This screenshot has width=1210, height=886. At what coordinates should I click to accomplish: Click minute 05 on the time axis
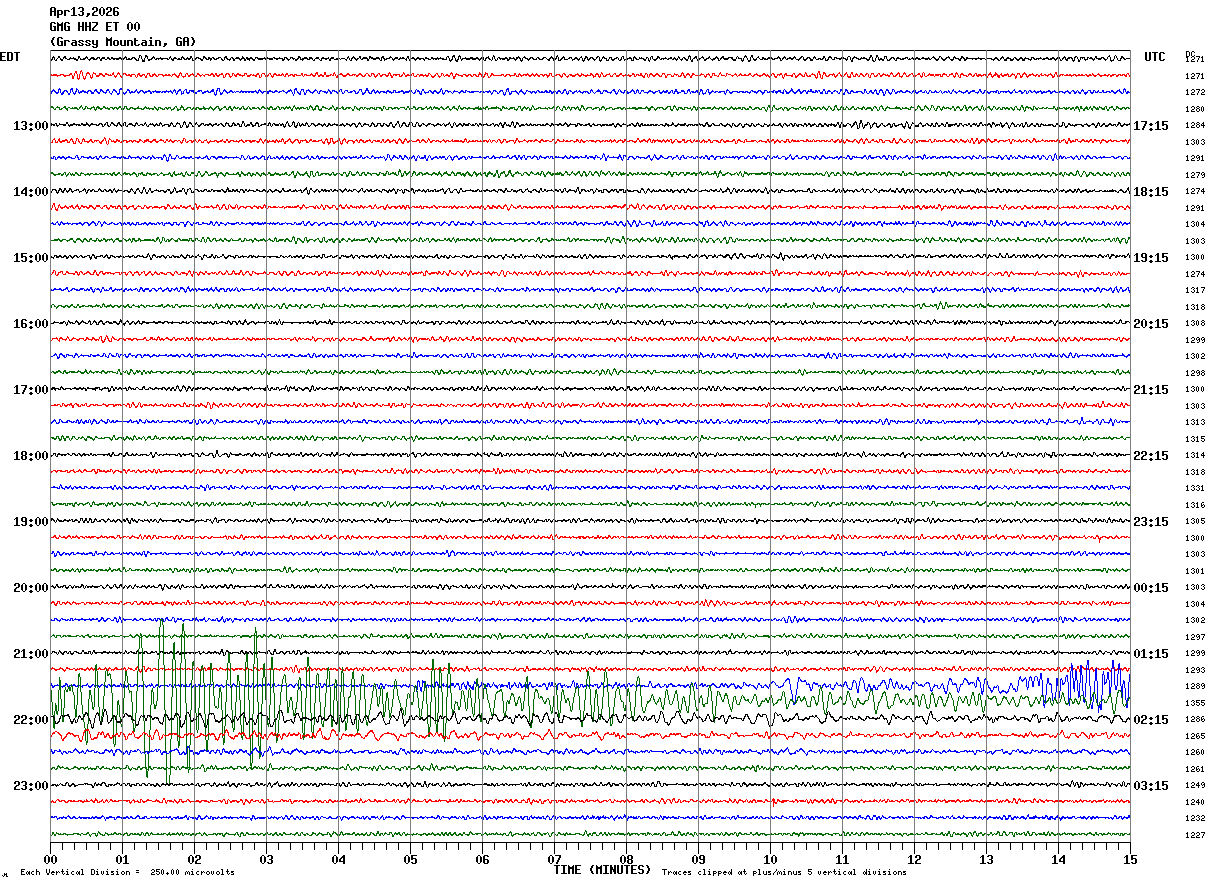pos(411,860)
